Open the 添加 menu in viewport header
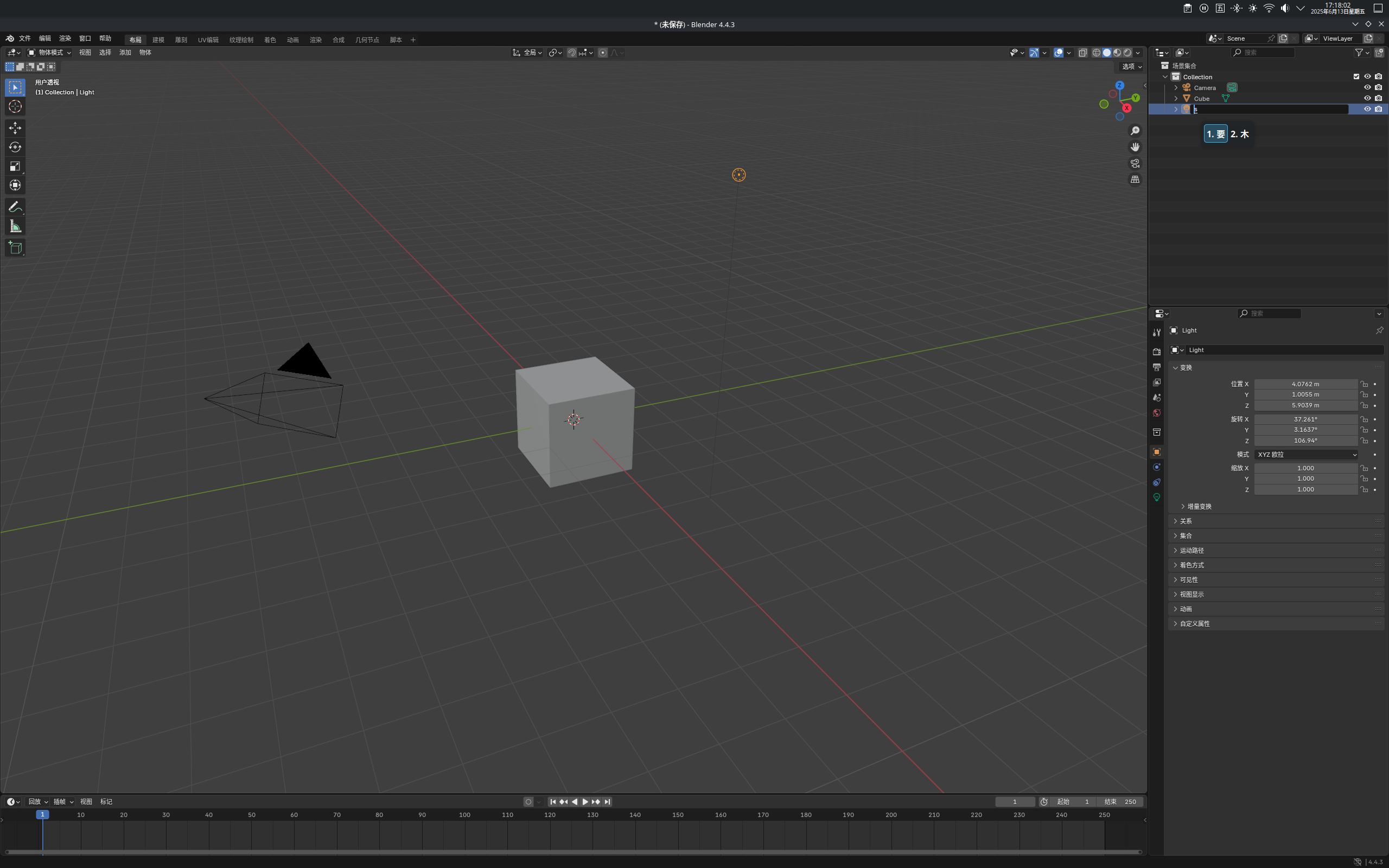1389x868 pixels. point(125,52)
